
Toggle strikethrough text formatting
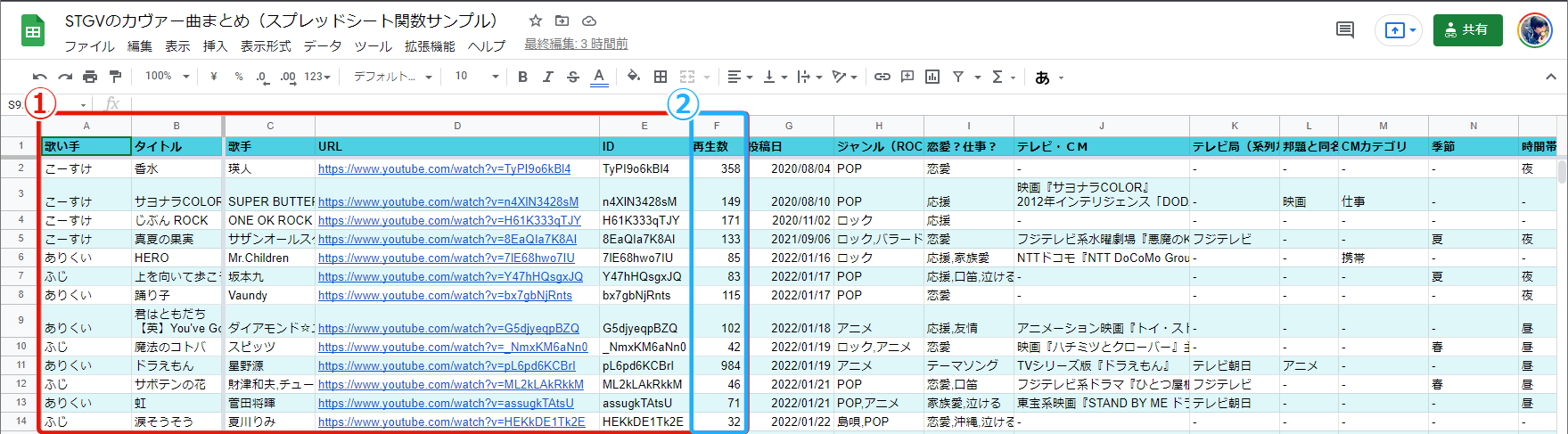click(x=573, y=78)
